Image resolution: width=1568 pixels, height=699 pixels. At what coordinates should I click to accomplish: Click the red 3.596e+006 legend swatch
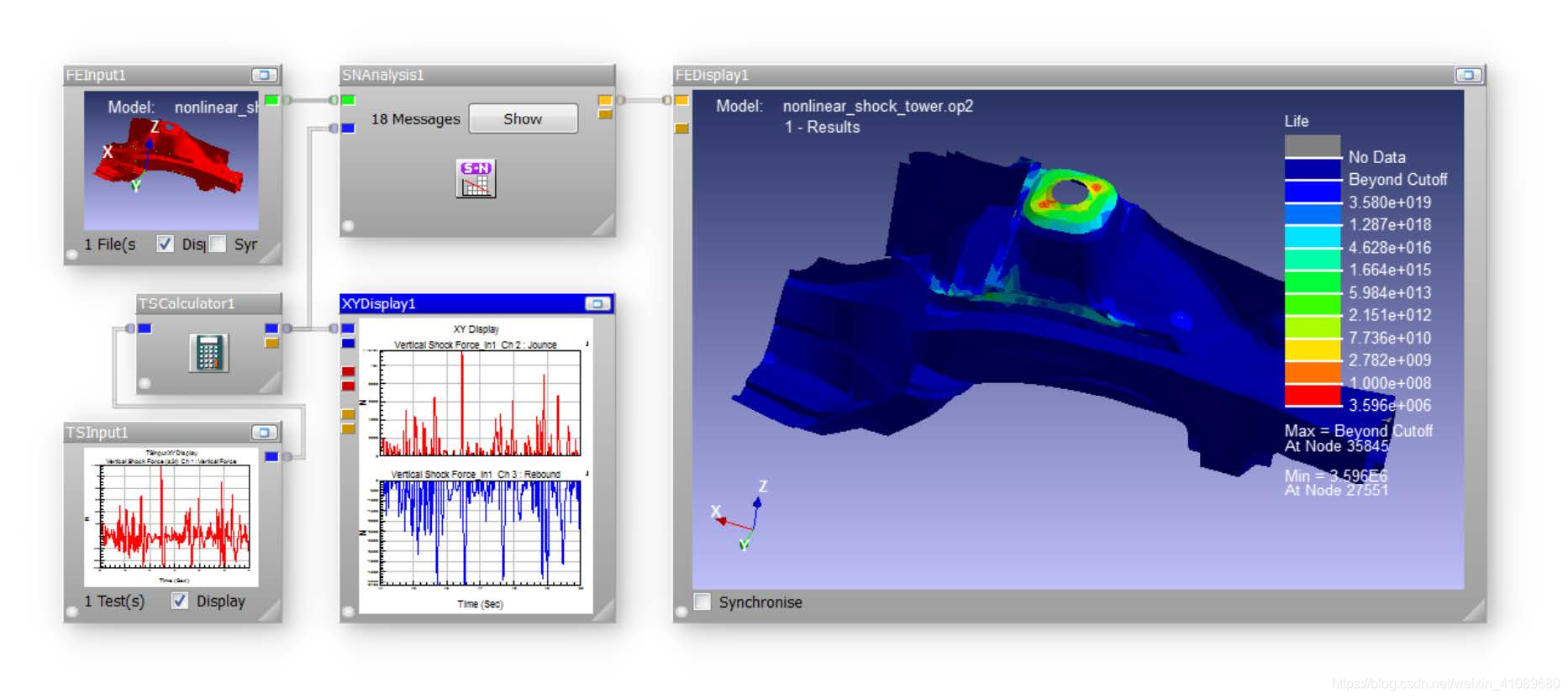tap(1313, 395)
